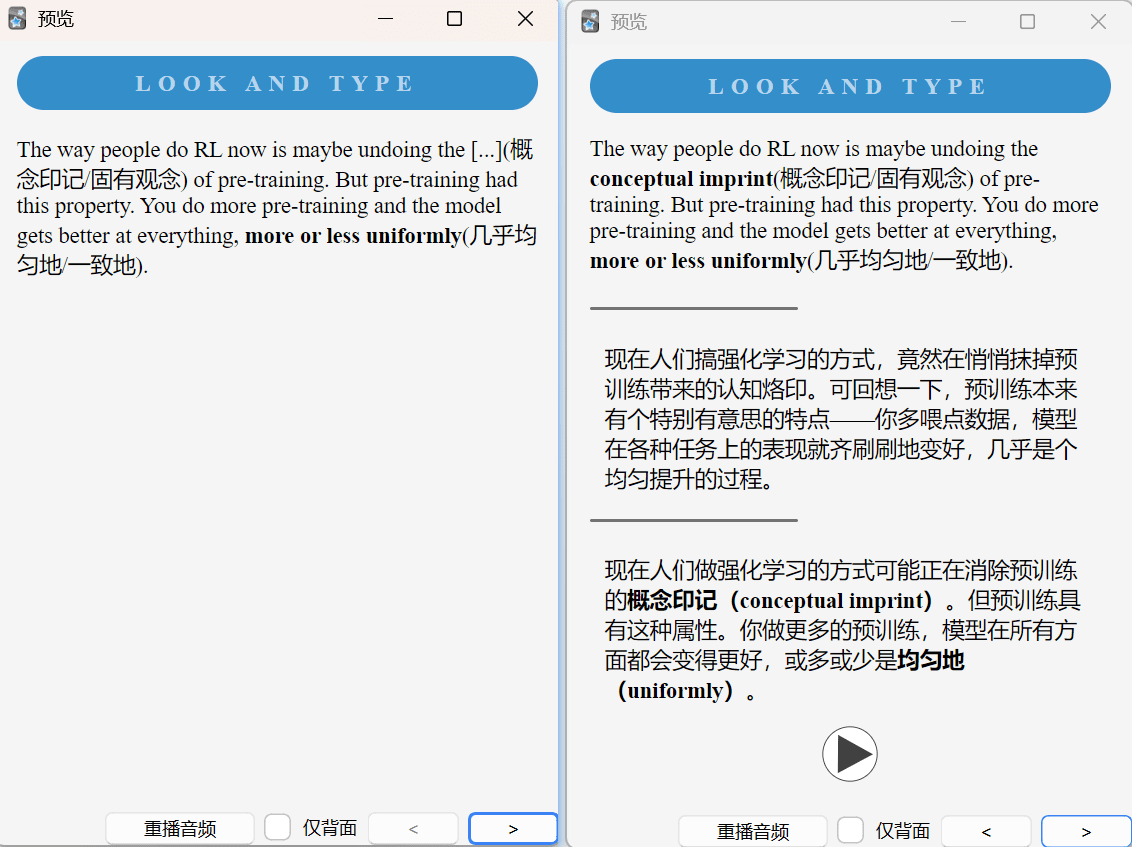The height and width of the screenshot is (847, 1132).
Task: Click Anki icon in right preview window title bar
Action: 590,21
